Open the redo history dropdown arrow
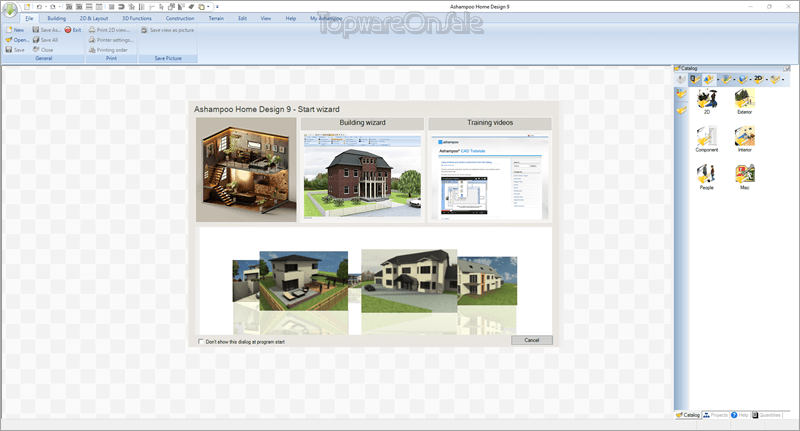 click(x=60, y=7)
